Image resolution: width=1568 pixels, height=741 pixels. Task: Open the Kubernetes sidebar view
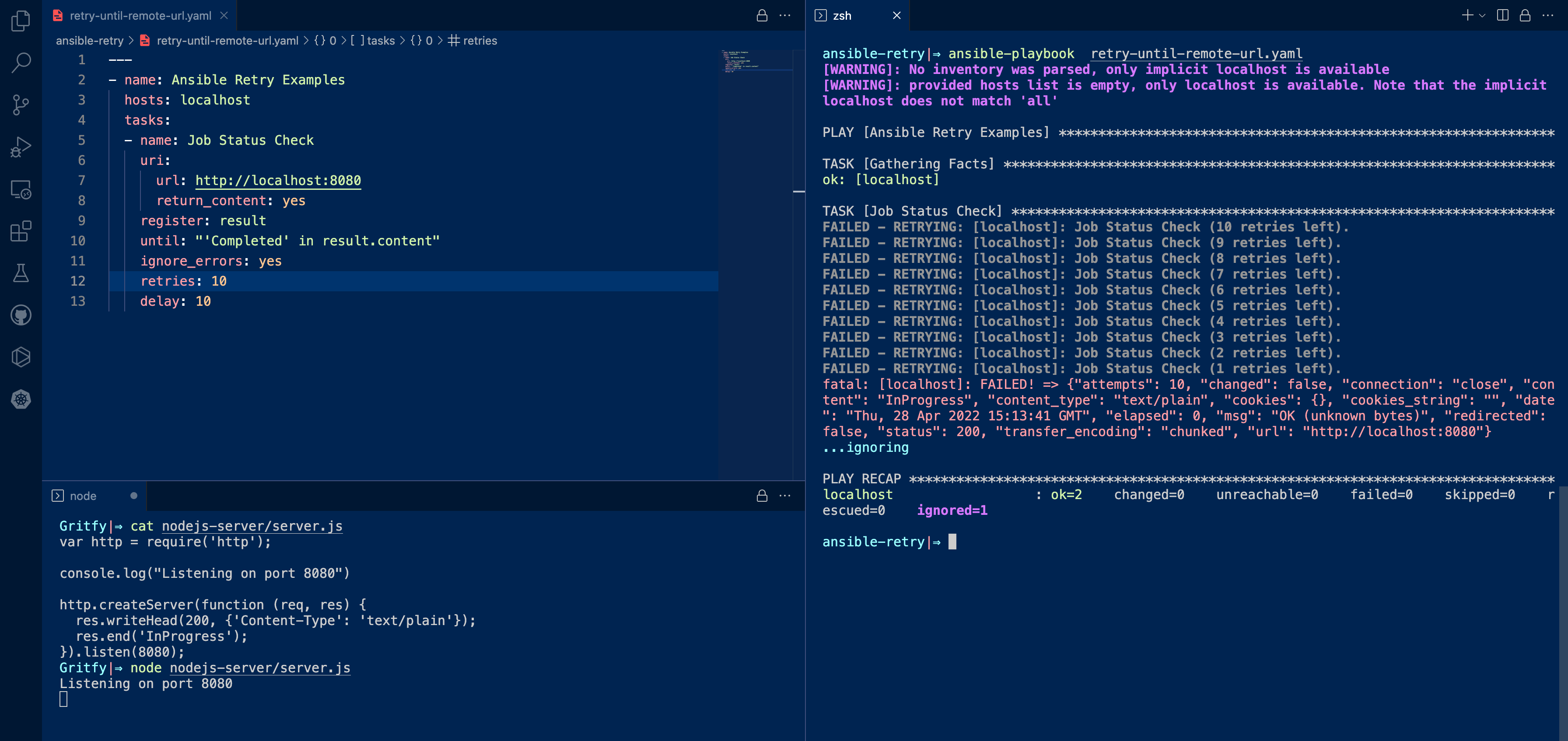[x=21, y=399]
